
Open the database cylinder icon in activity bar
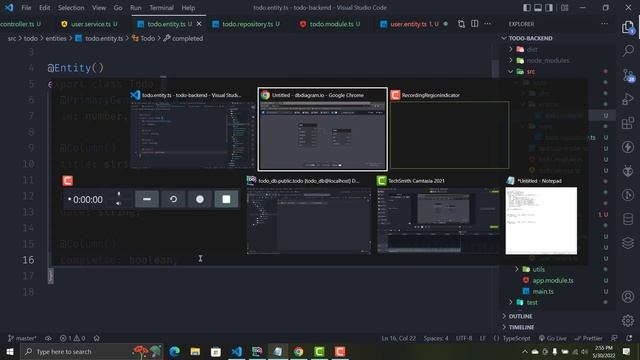tap(628, 219)
